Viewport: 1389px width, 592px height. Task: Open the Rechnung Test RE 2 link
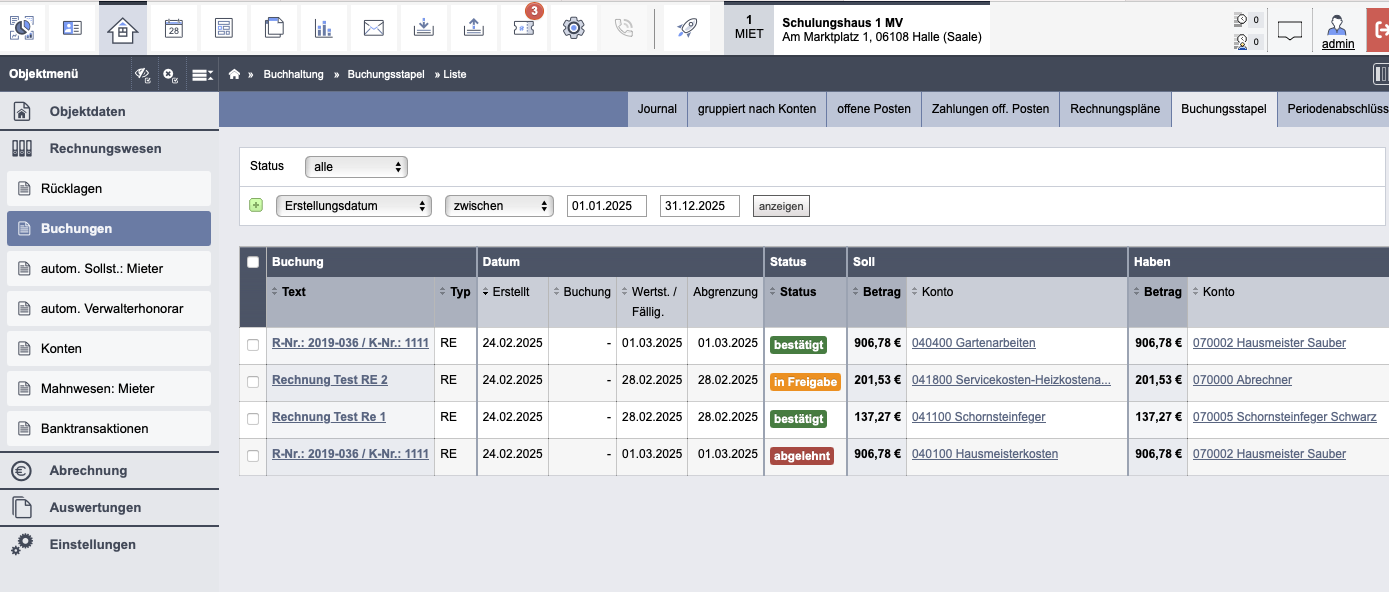click(x=330, y=380)
